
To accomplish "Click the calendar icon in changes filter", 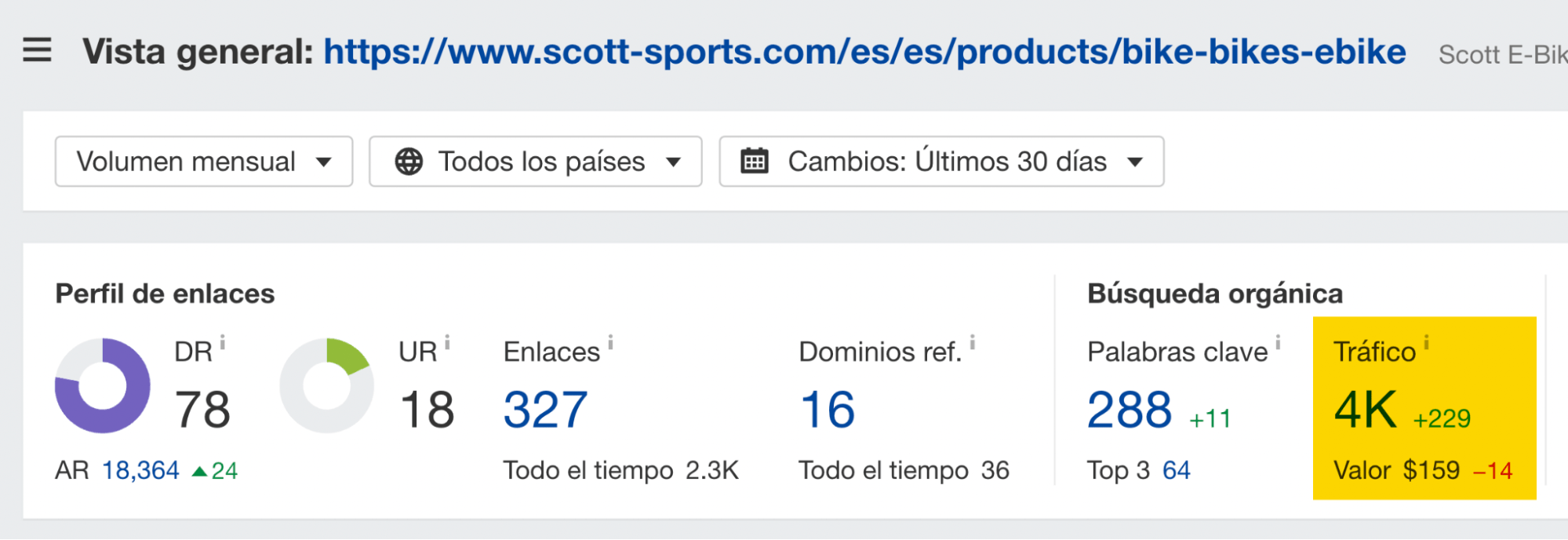I will pyautogui.click(x=755, y=160).
